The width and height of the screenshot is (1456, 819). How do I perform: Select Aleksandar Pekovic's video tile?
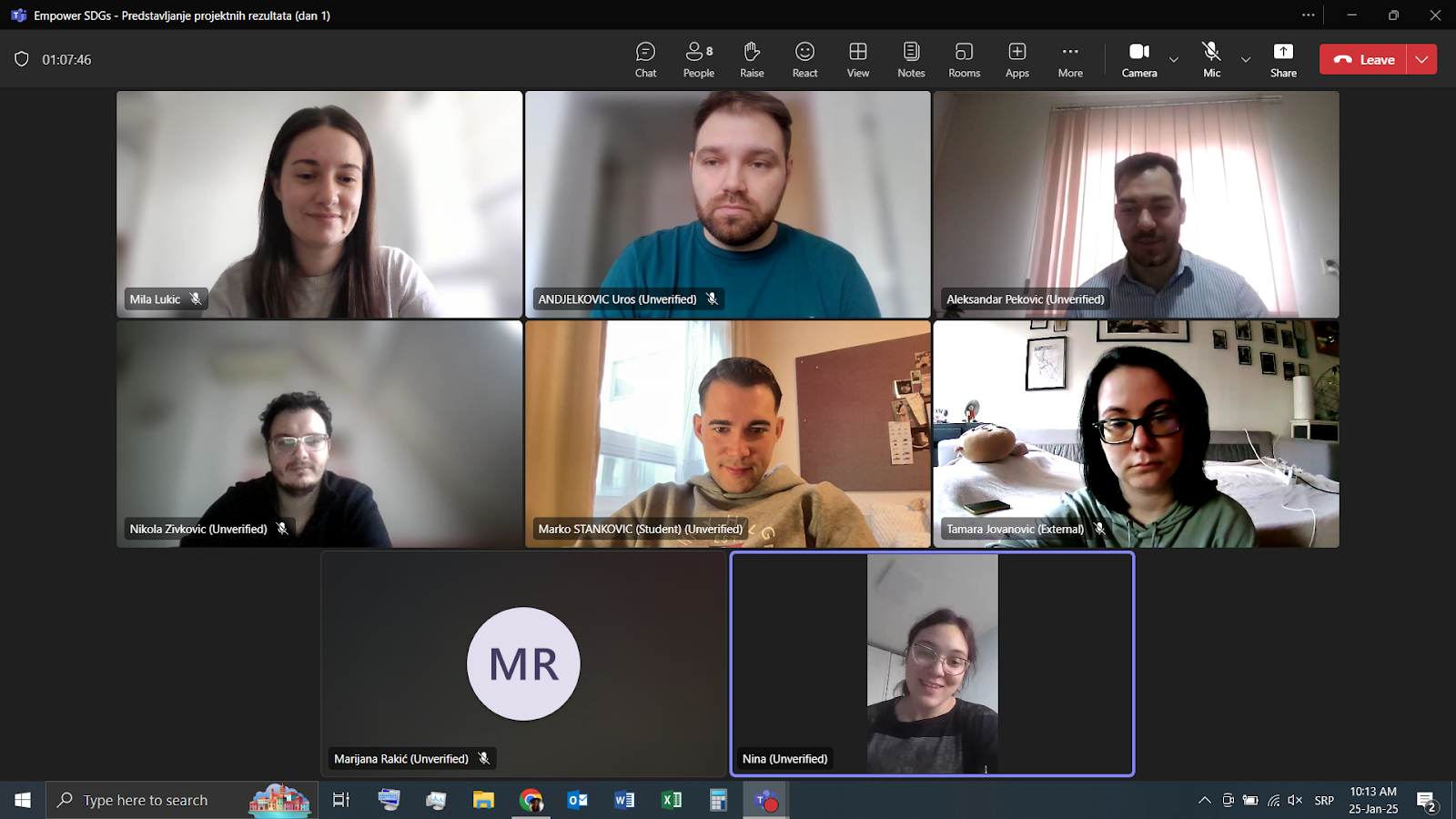[x=1137, y=204]
